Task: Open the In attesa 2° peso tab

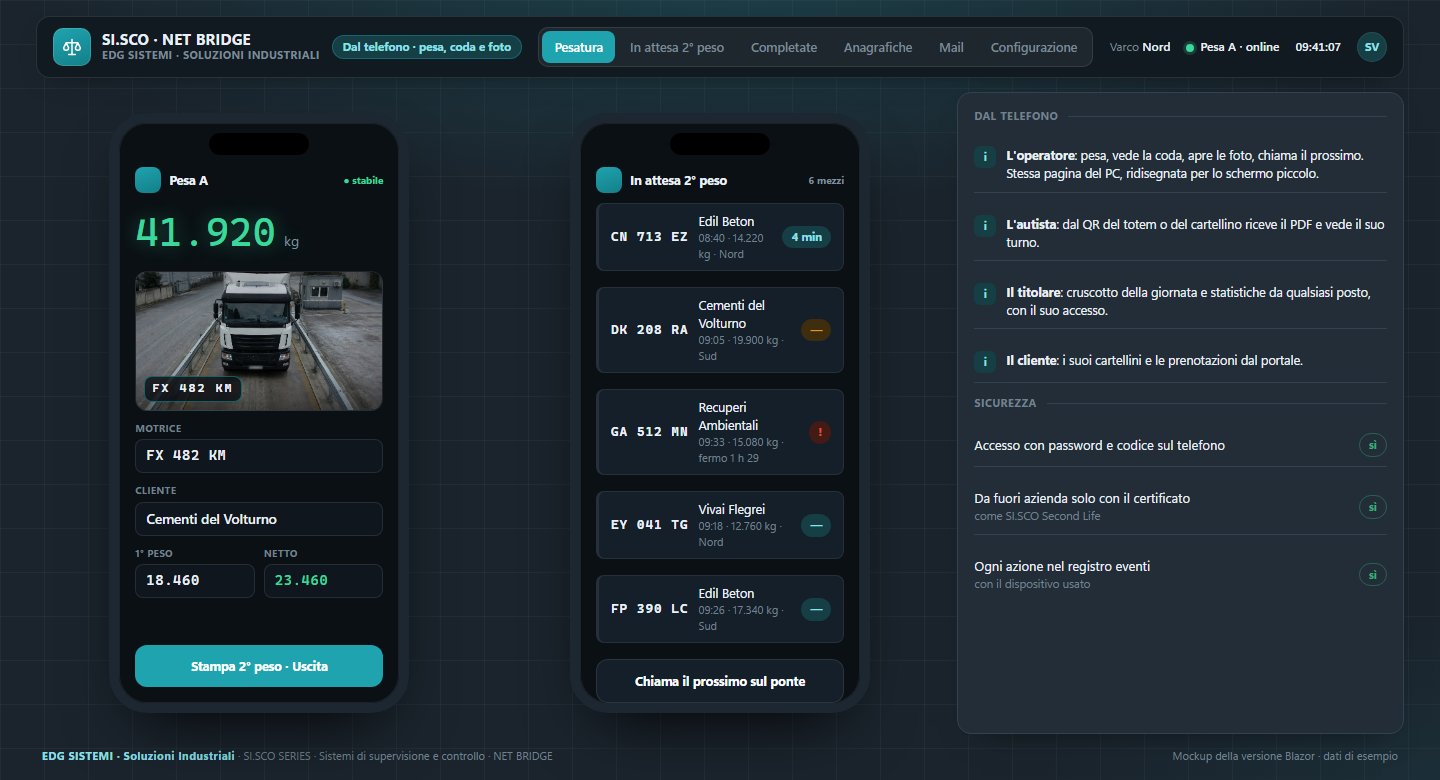Action: [x=677, y=47]
